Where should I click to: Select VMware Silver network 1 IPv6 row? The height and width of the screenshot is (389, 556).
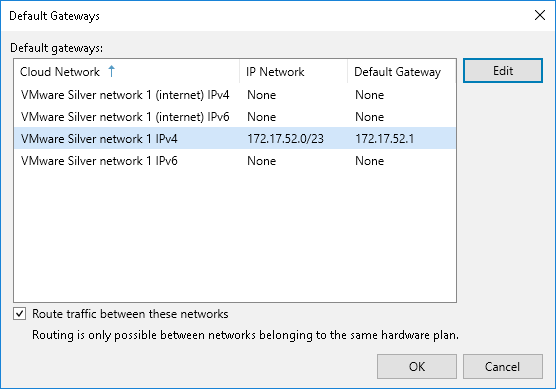(235, 161)
